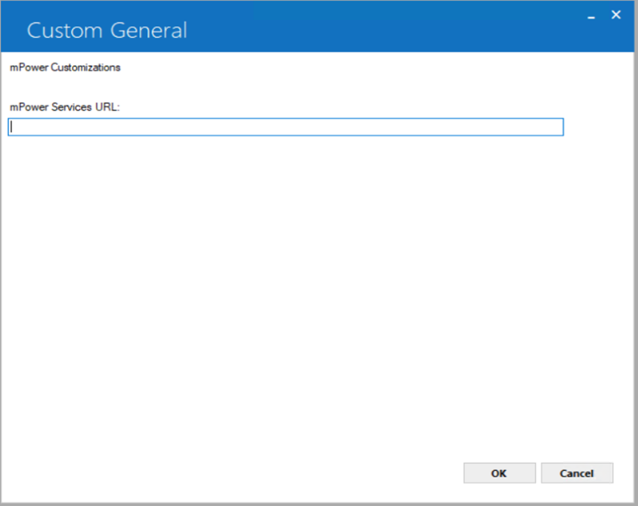
Task: Click the word Custom in header
Action: click(64, 31)
